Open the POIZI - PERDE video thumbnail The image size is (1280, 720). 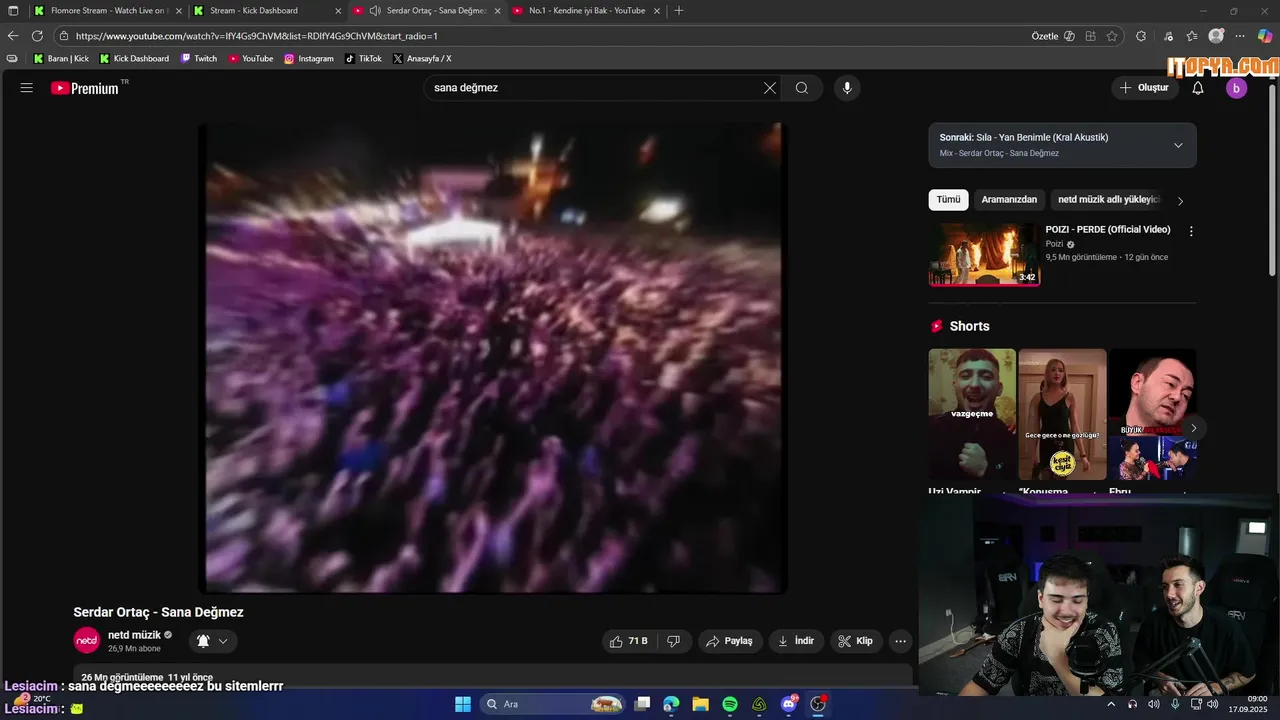(x=984, y=254)
